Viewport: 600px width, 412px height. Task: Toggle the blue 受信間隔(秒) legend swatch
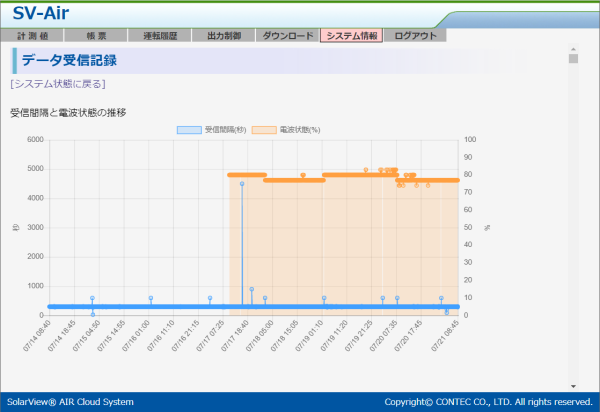pos(189,130)
